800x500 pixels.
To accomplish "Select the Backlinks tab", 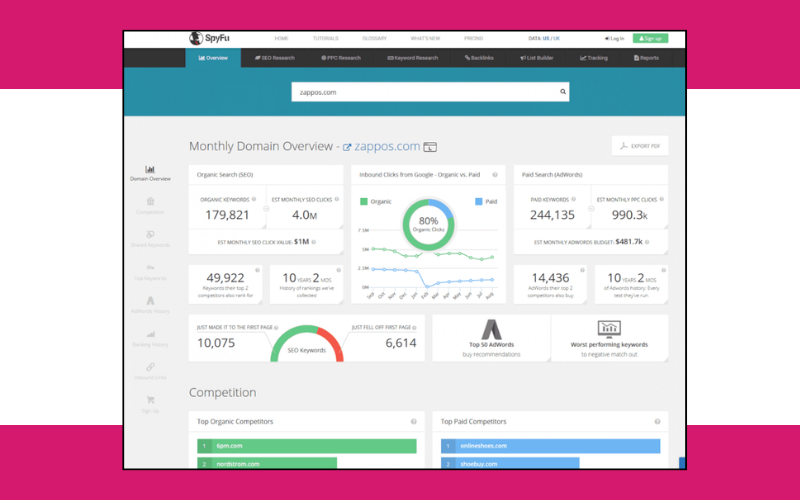I will pyautogui.click(x=479, y=58).
